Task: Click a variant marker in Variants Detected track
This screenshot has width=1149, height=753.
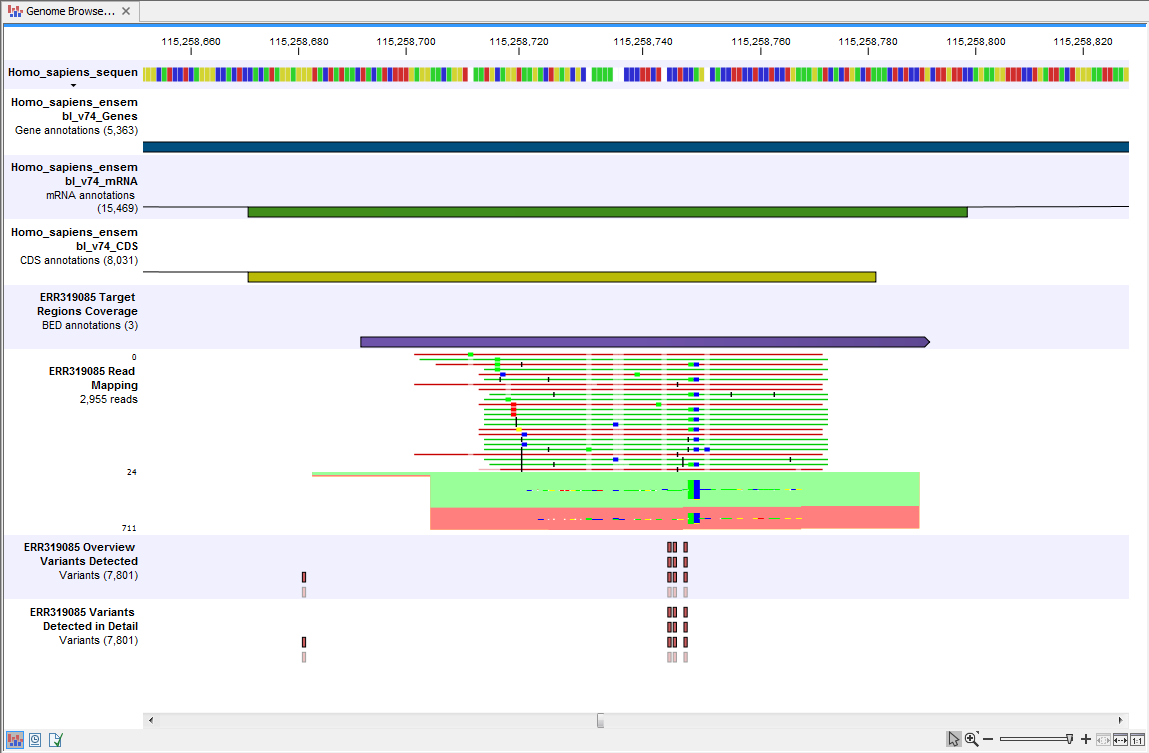Action: pos(672,561)
